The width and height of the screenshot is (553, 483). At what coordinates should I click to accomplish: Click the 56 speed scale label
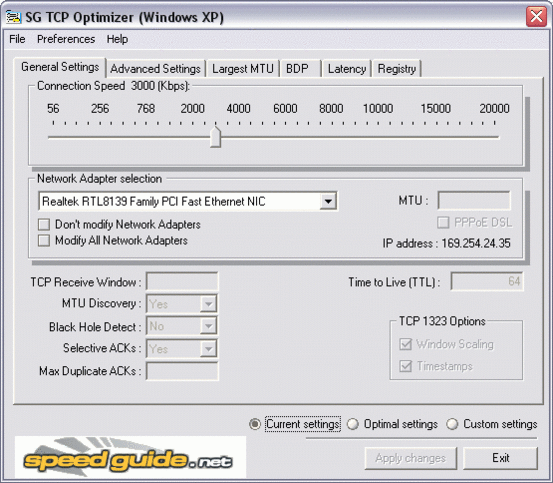pos(53,109)
